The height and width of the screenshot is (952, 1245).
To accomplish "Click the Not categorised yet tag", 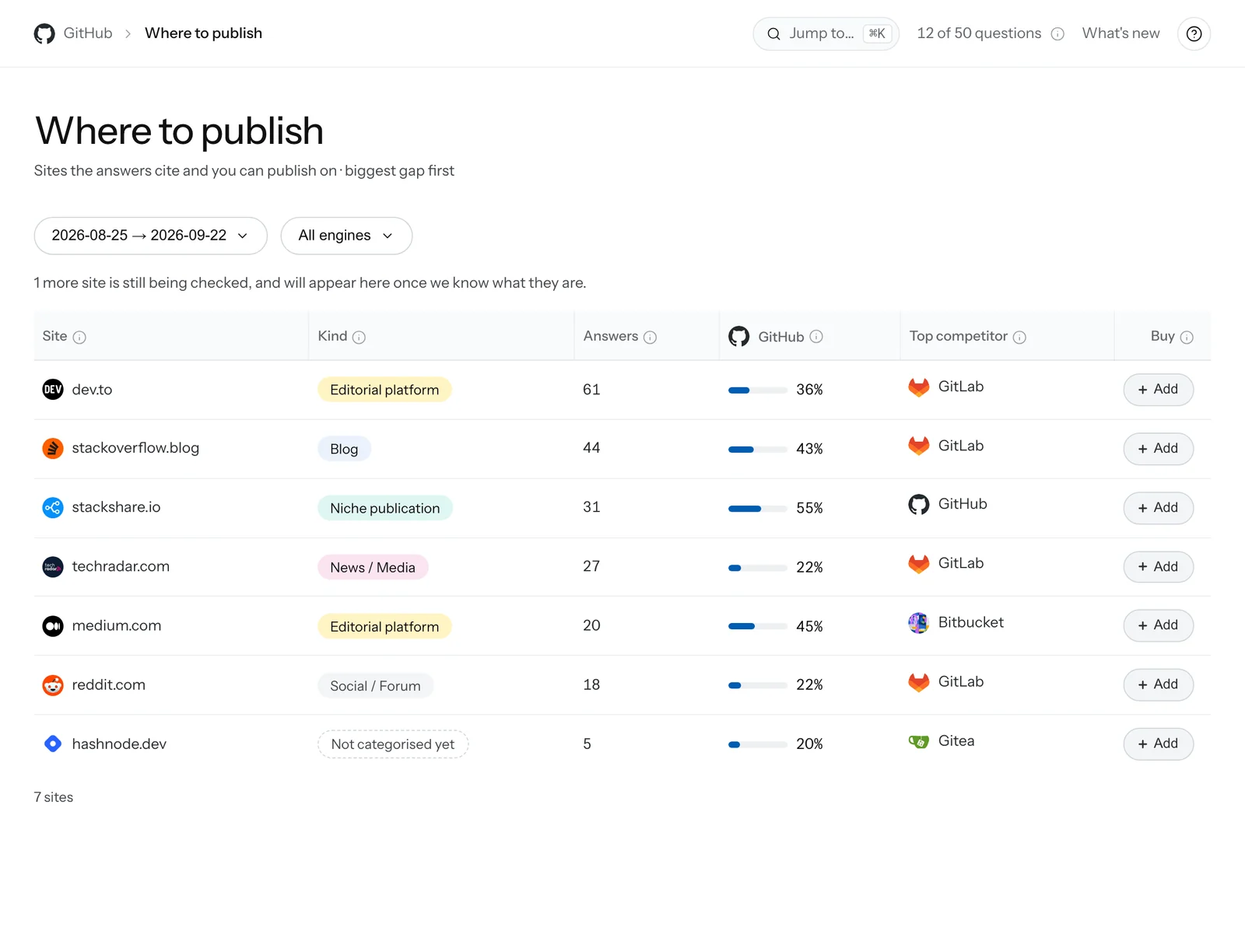I will click(393, 744).
